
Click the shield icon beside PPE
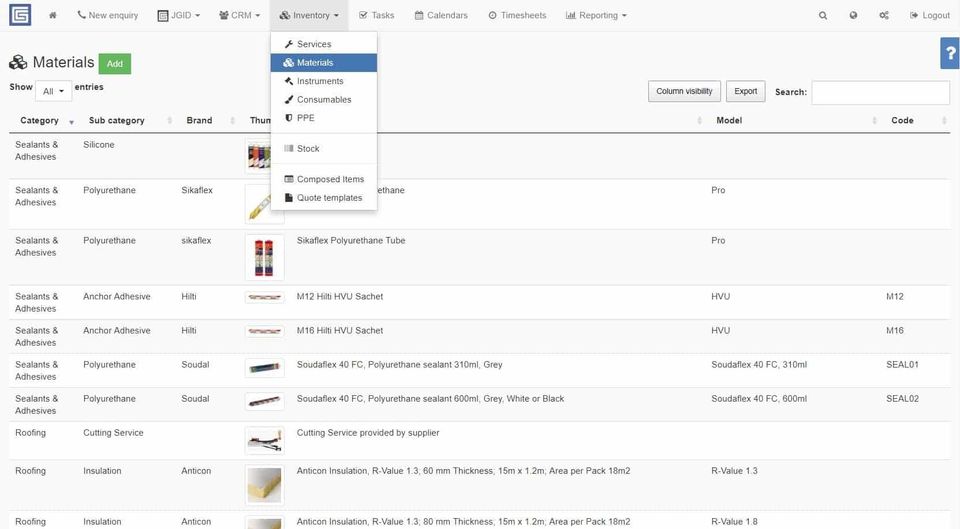(x=289, y=118)
